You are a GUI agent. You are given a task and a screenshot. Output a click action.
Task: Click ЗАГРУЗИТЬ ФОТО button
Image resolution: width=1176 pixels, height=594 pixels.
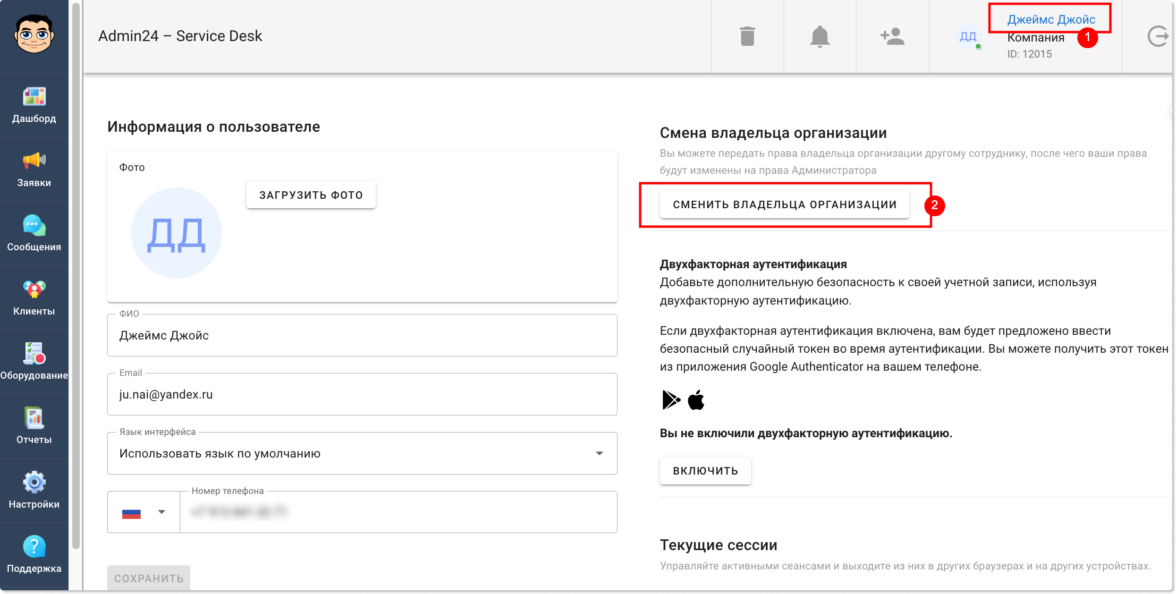click(x=311, y=195)
